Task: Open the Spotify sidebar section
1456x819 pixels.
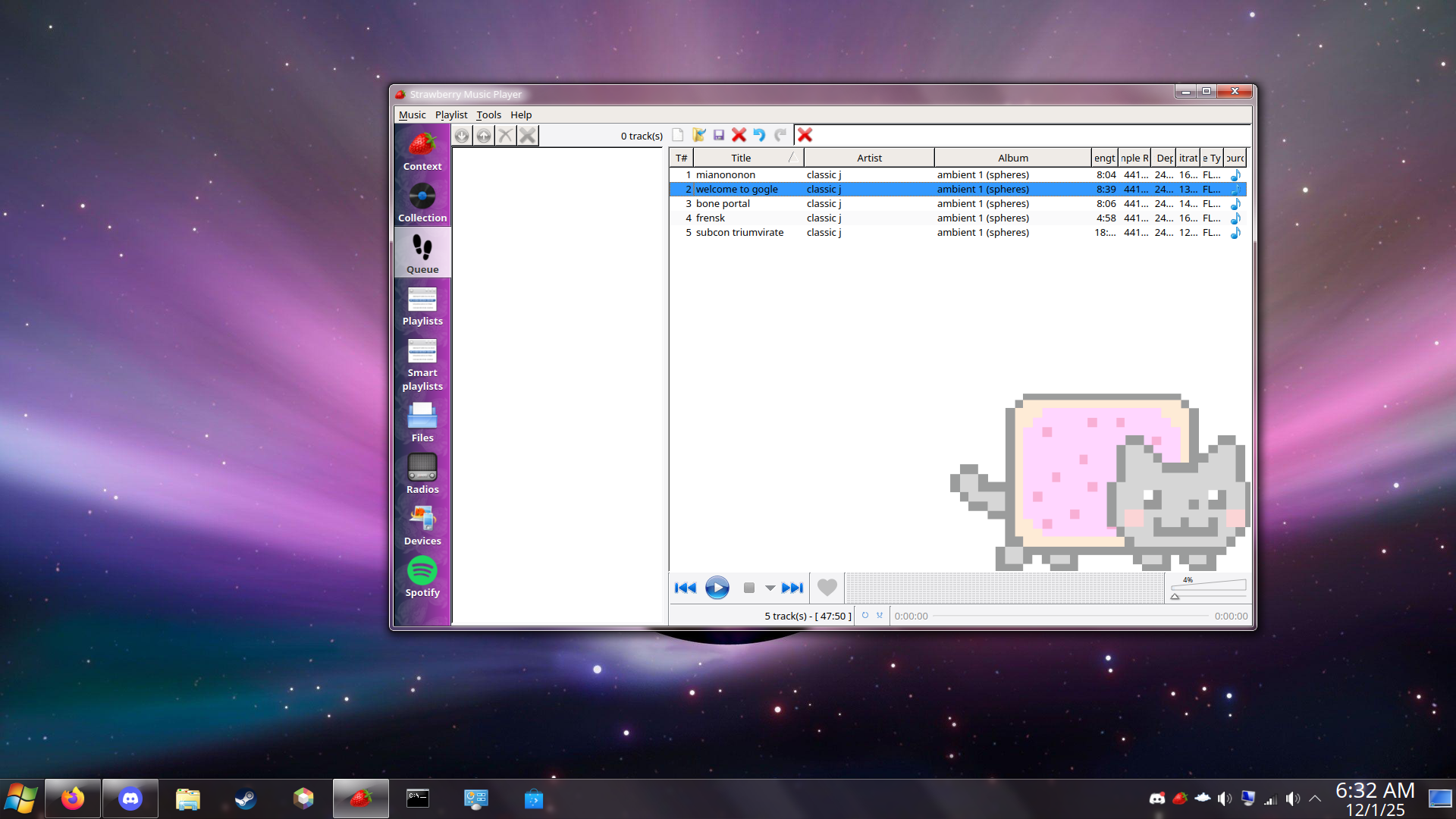Action: click(x=422, y=576)
